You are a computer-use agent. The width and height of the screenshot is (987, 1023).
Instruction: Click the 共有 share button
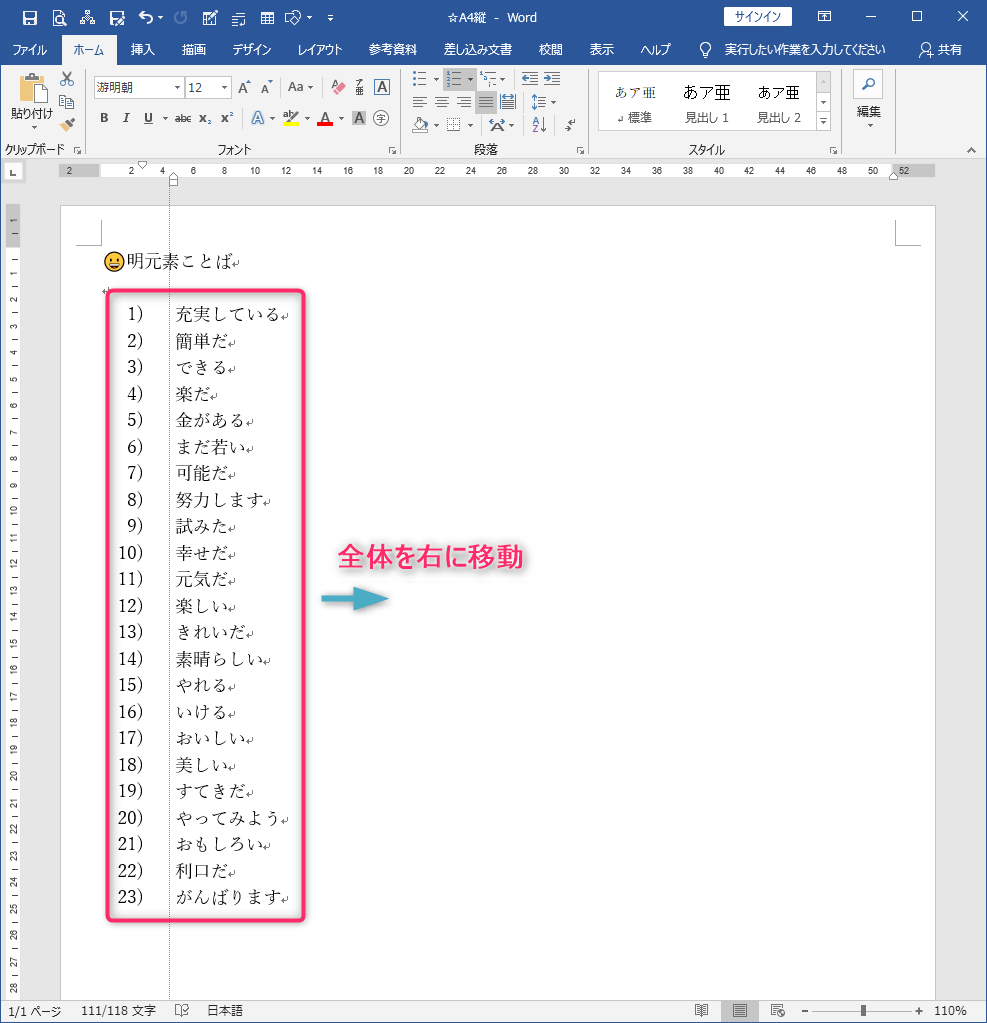(941, 50)
